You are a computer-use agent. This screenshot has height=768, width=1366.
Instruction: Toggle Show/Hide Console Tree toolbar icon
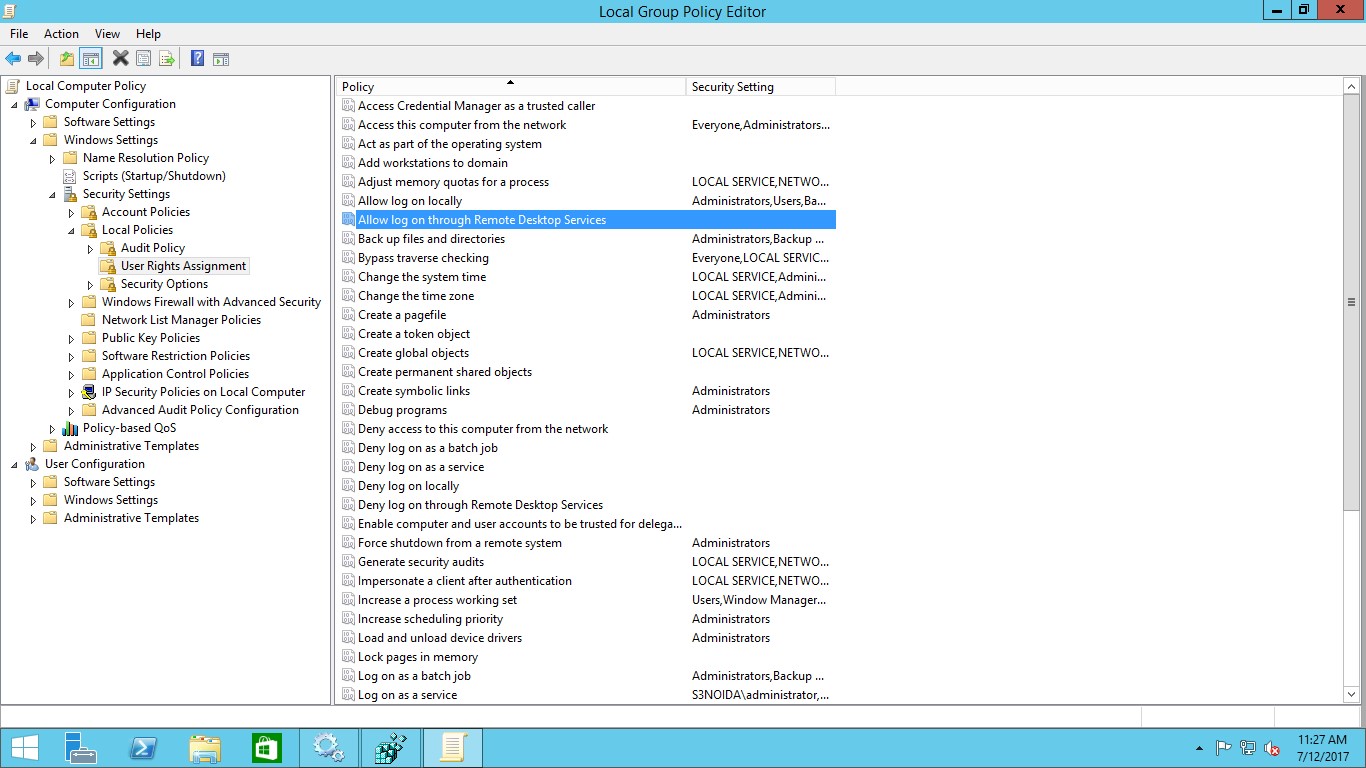click(91, 59)
